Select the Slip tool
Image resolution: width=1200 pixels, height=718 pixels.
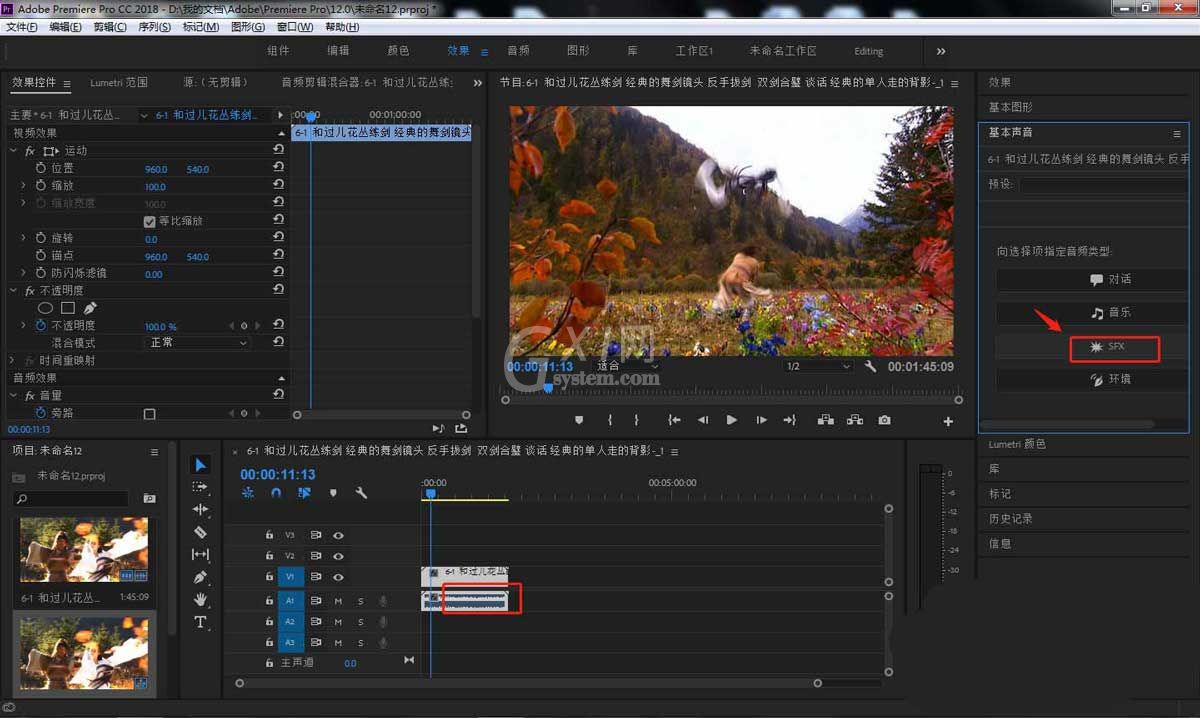click(x=200, y=554)
